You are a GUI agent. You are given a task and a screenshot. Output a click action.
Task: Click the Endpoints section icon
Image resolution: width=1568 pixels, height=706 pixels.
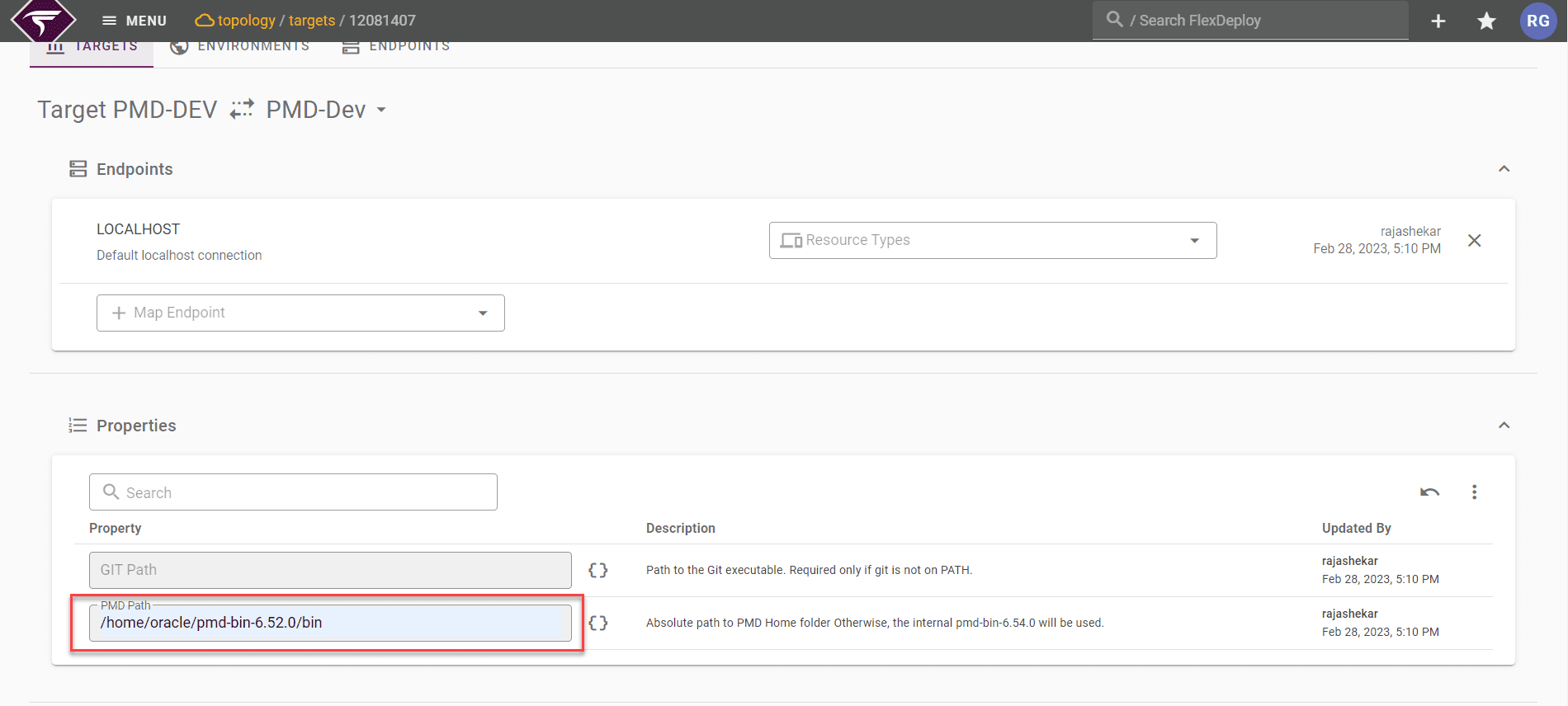78,169
